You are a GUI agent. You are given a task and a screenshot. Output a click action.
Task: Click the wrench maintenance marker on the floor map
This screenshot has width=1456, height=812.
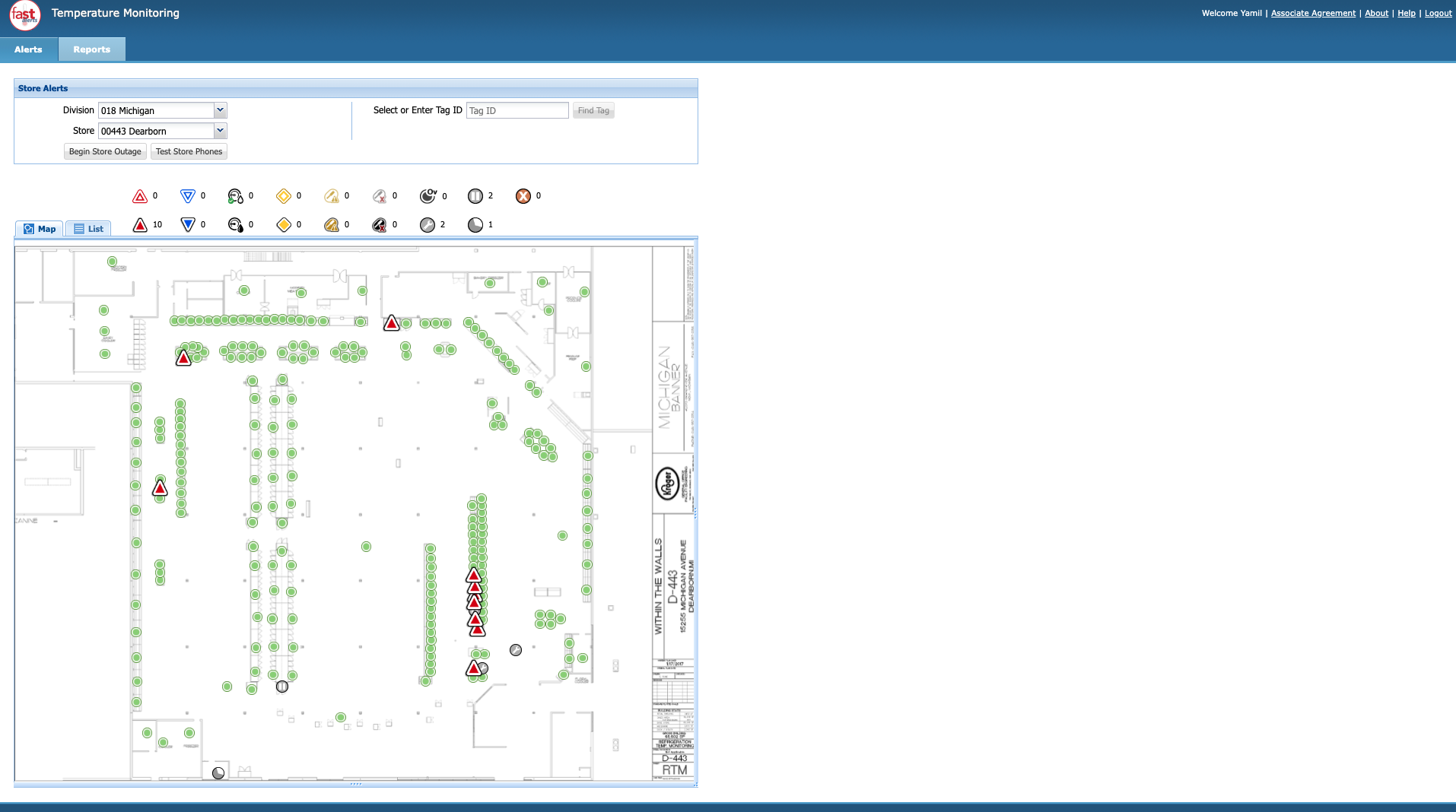point(516,650)
